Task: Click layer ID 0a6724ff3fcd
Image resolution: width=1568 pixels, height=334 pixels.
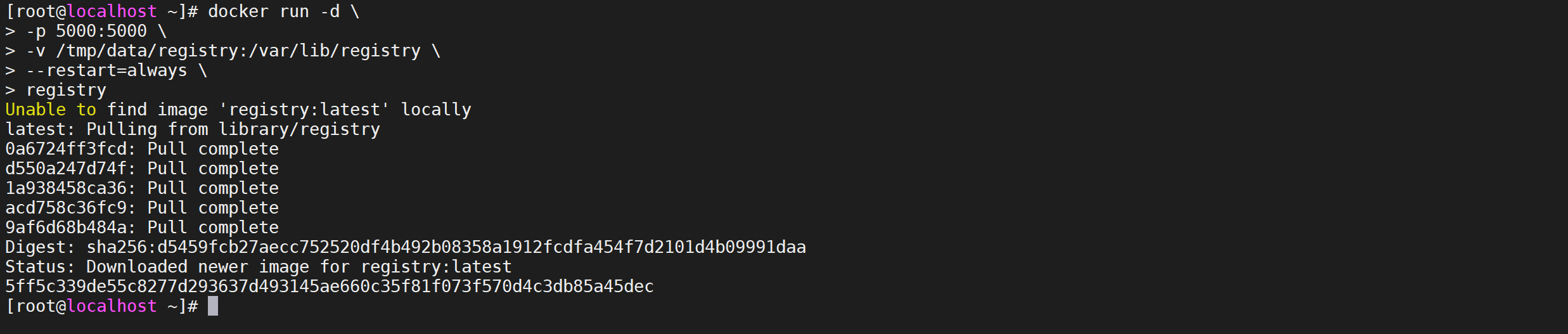Action: (x=66, y=149)
